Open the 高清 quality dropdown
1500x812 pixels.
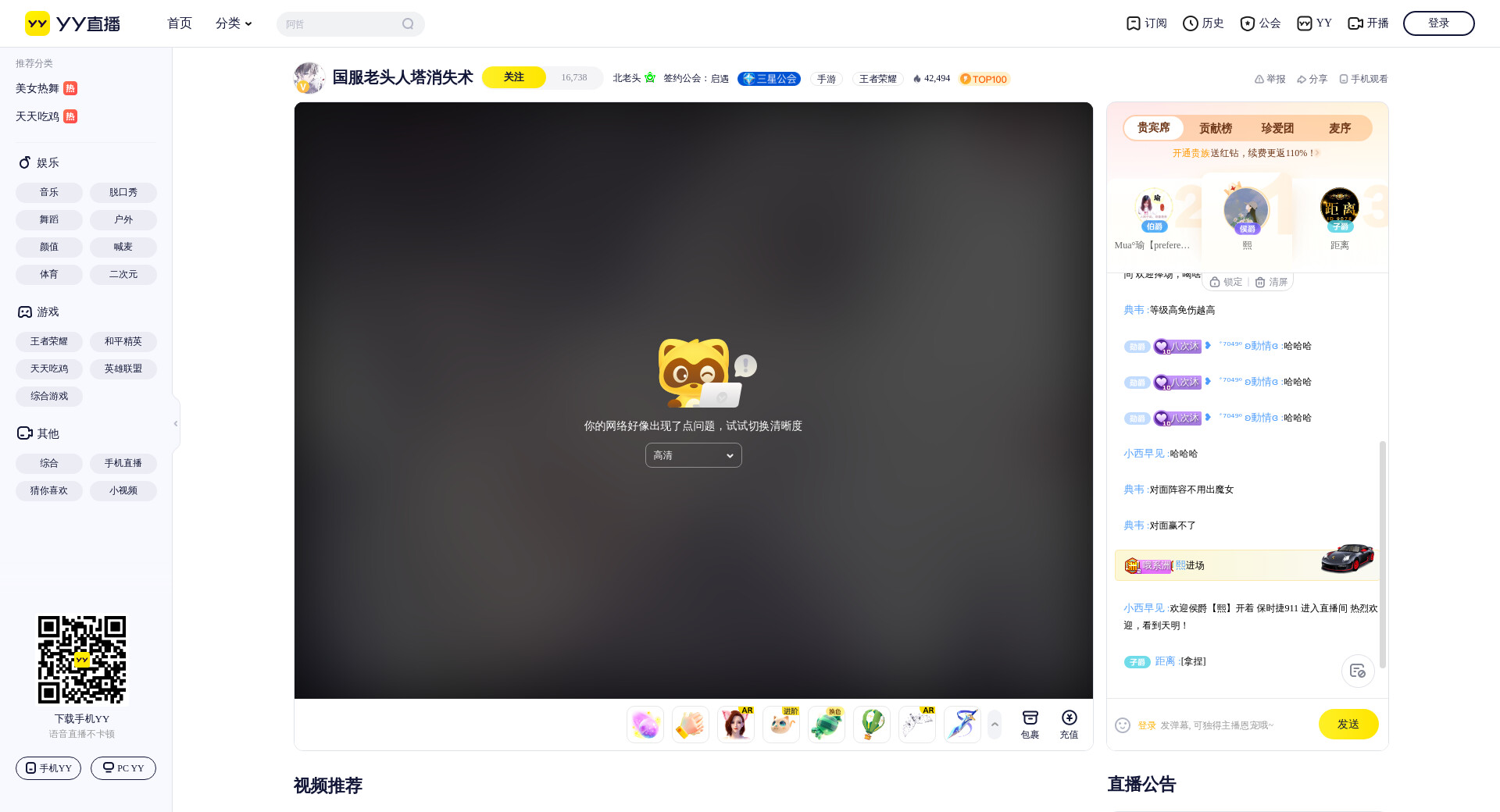pyautogui.click(x=694, y=455)
